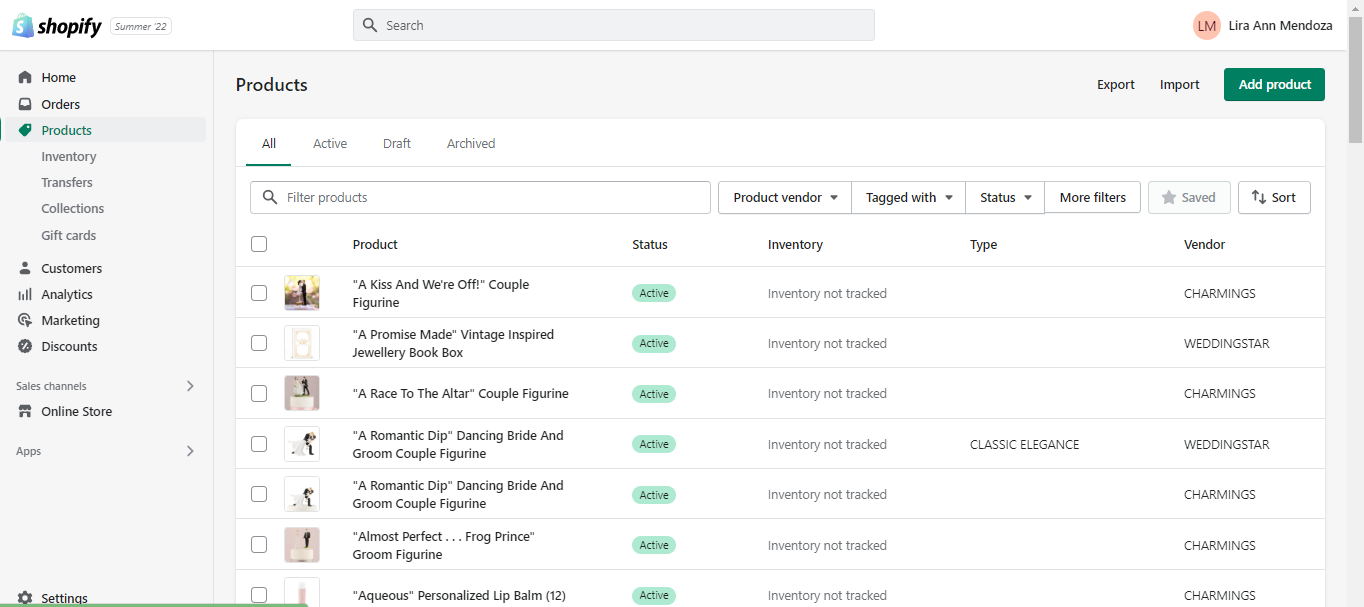Open thumbnail of "A Race To The Altar" figurine
Image resolution: width=1364 pixels, height=607 pixels.
pos(302,393)
